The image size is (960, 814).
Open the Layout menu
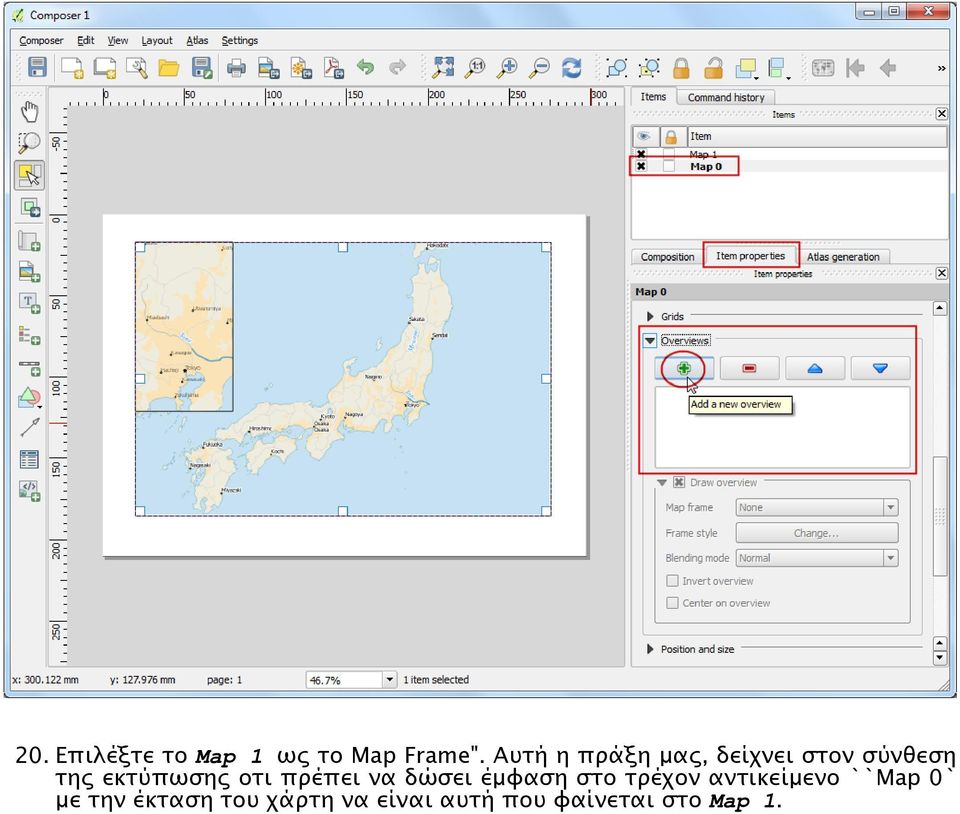tap(157, 40)
